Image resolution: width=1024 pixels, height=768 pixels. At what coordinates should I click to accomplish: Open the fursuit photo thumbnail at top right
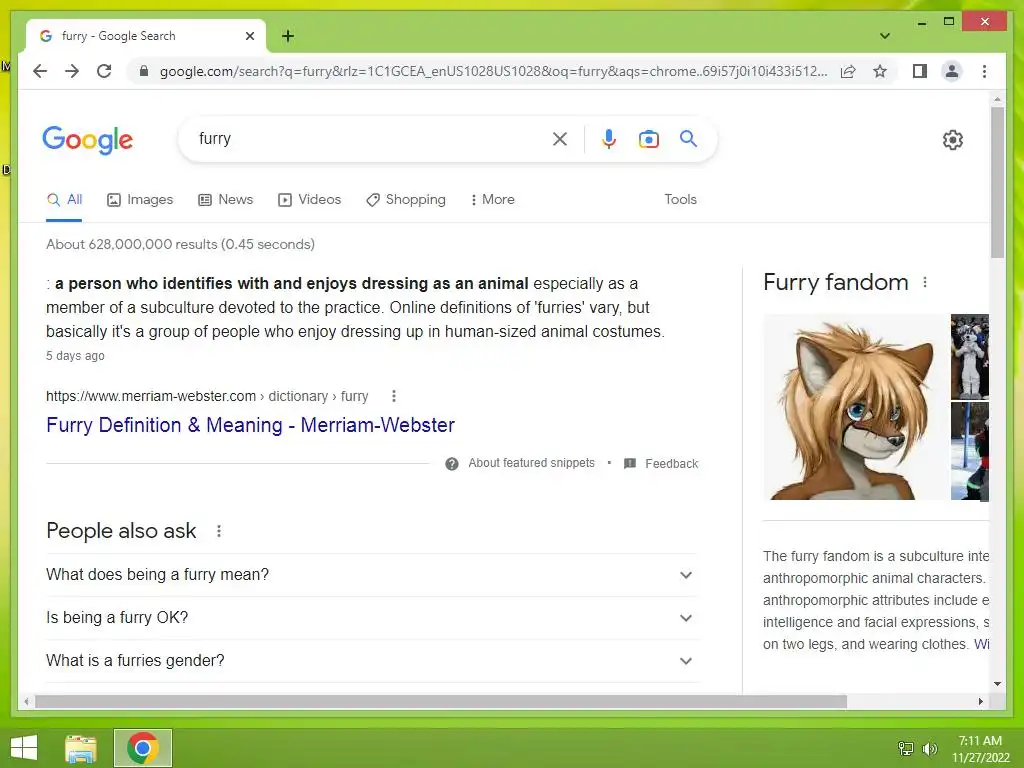tap(970, 357)
